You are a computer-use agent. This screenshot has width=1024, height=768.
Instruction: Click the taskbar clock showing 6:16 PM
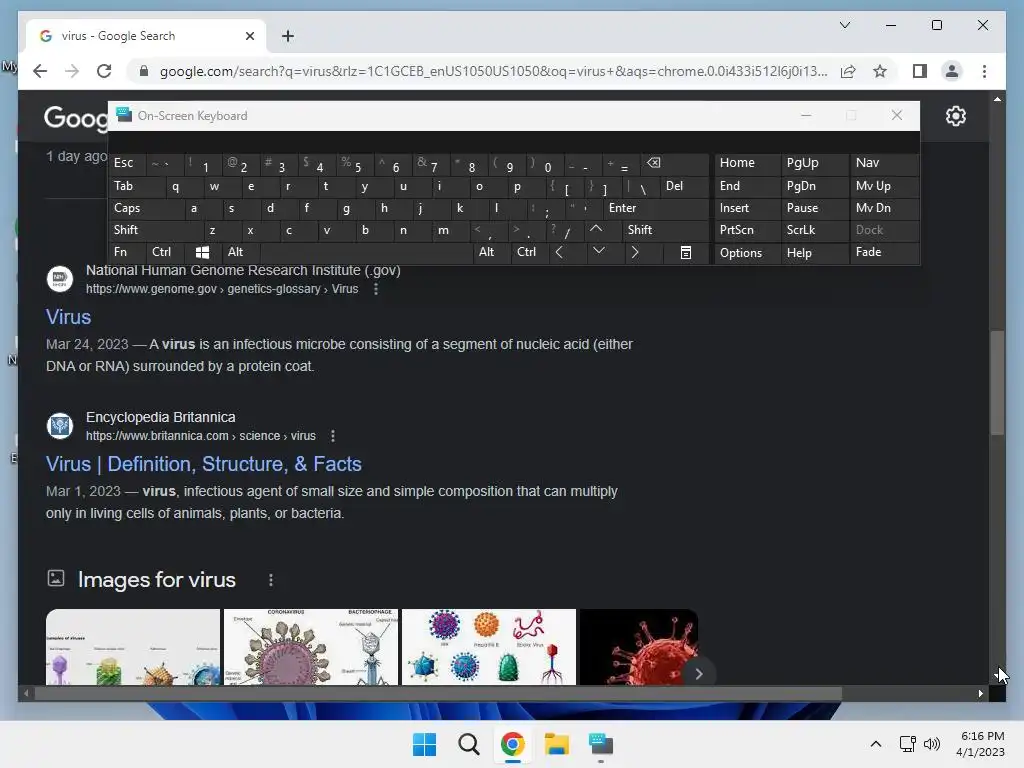(981, 744)
